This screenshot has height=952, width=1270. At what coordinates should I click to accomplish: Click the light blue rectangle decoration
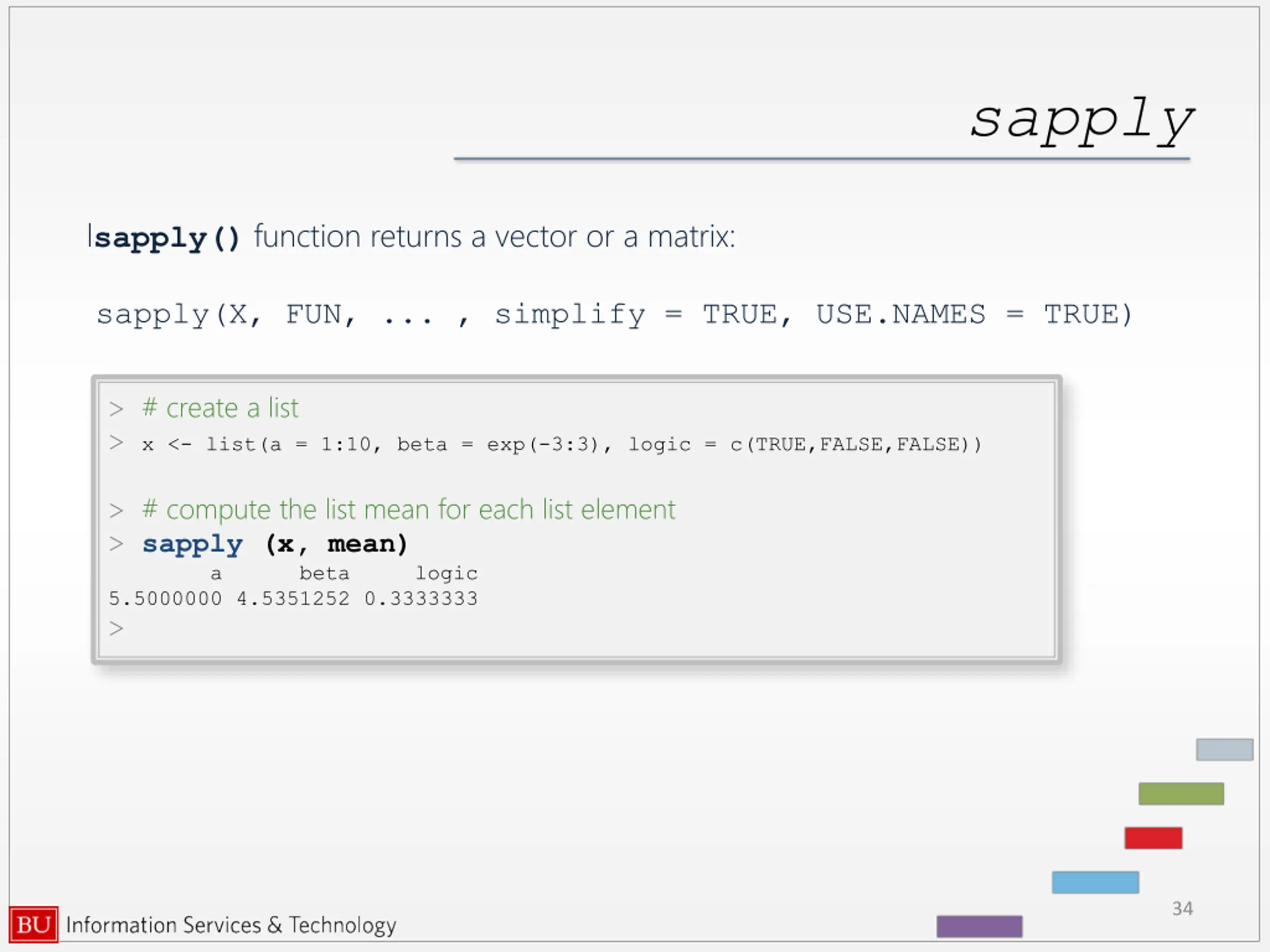(x=1095, y=883)
